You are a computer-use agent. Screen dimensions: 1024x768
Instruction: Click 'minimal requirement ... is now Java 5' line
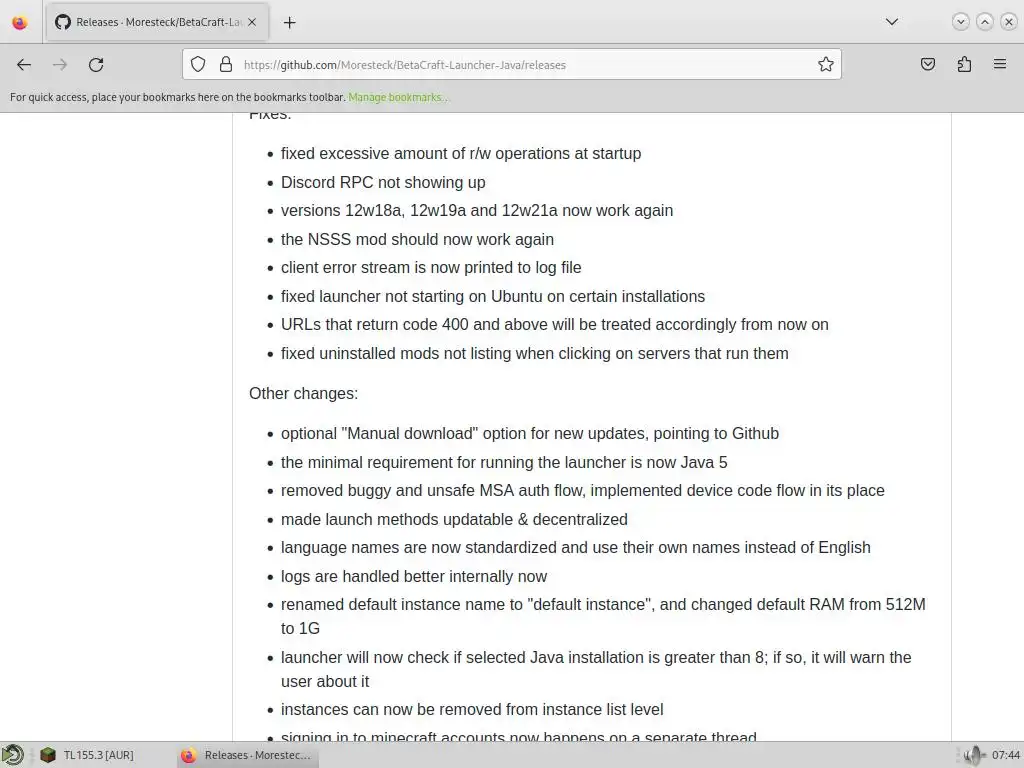(x=504, y=462)
